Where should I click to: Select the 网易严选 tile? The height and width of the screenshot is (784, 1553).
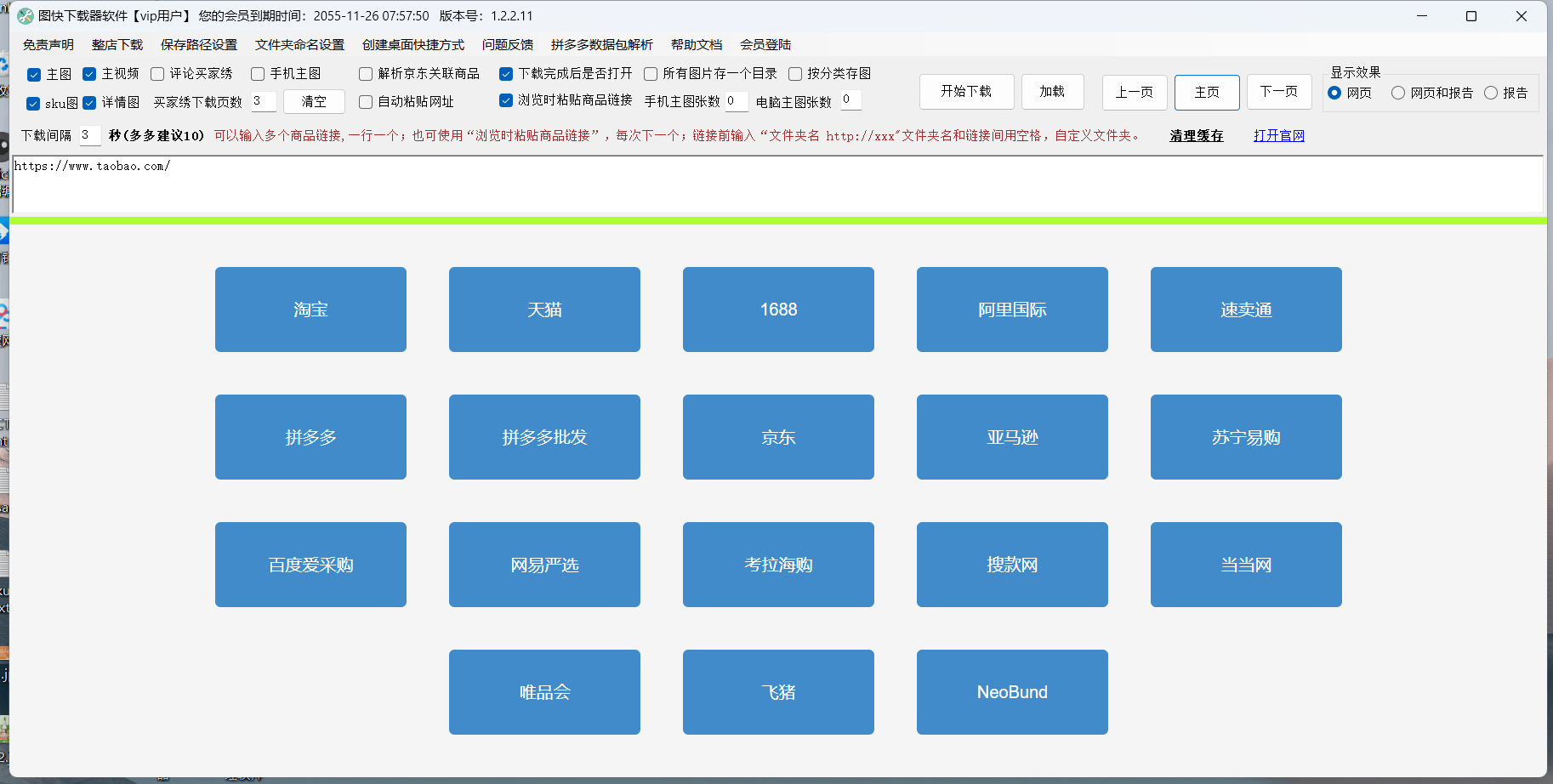coord(544,565)
